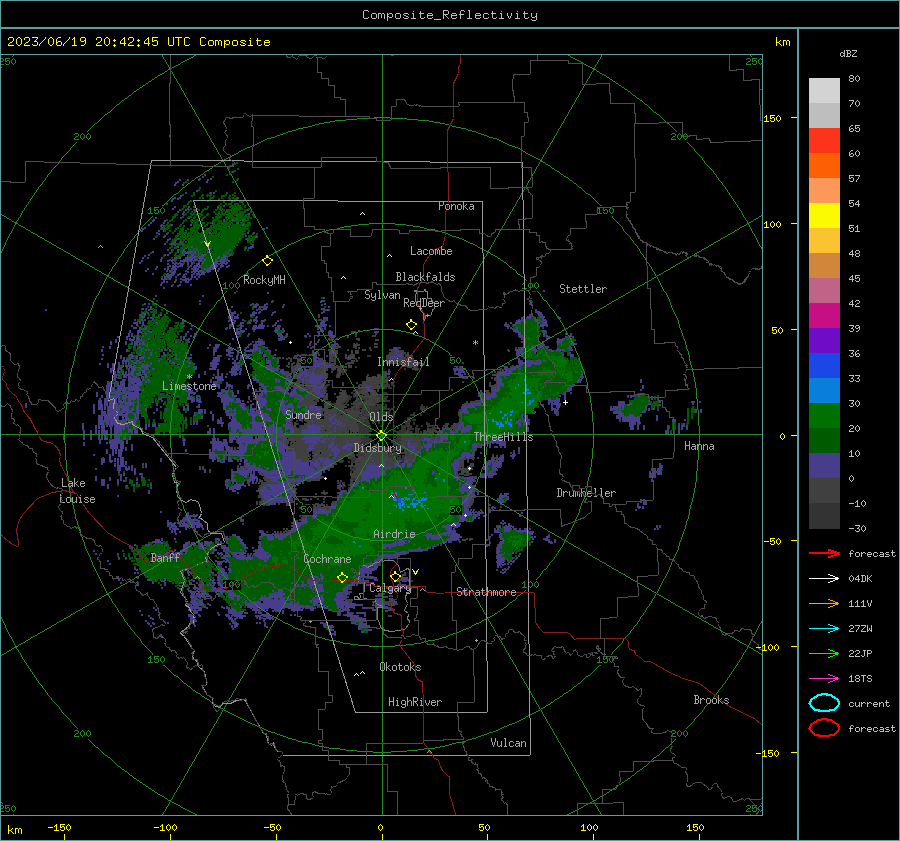
Task: Click the Vulcan label
Action: (508, 743)
